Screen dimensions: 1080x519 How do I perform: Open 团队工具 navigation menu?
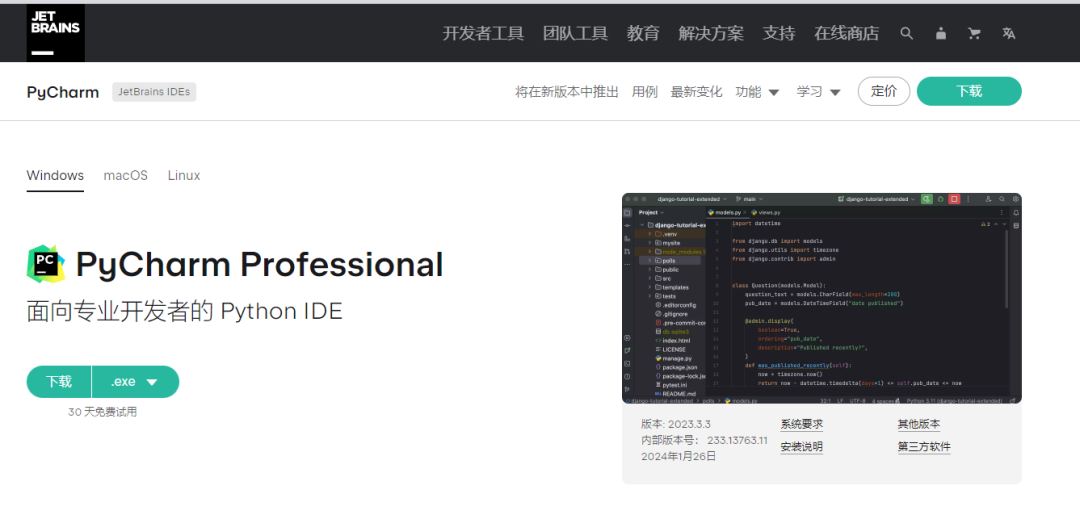point(575,33)
